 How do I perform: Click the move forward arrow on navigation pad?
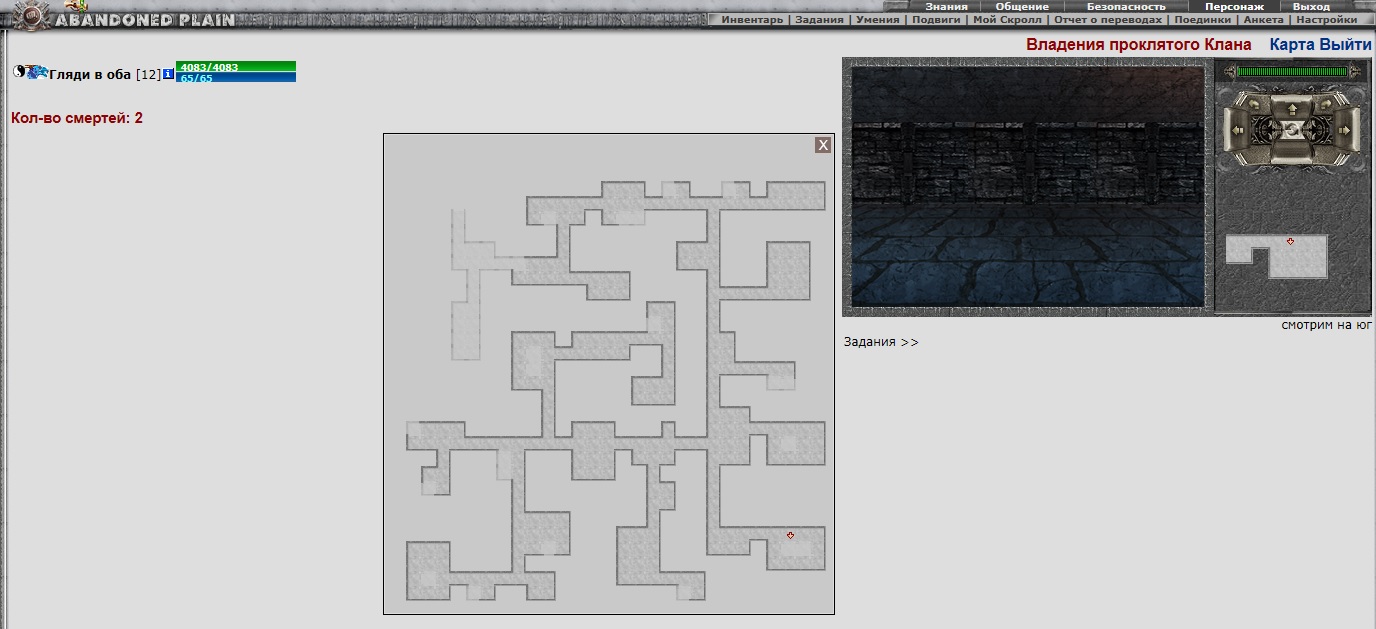pos(1292,109)
